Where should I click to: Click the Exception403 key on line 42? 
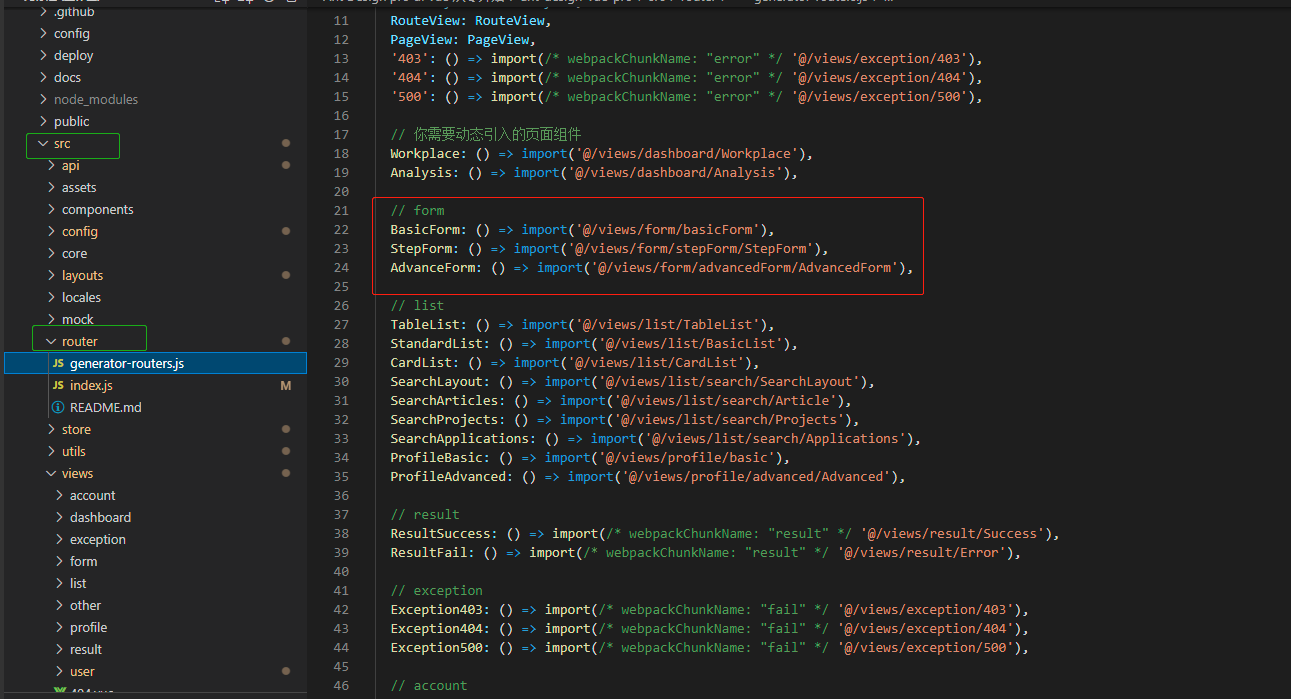click(436, 609)
